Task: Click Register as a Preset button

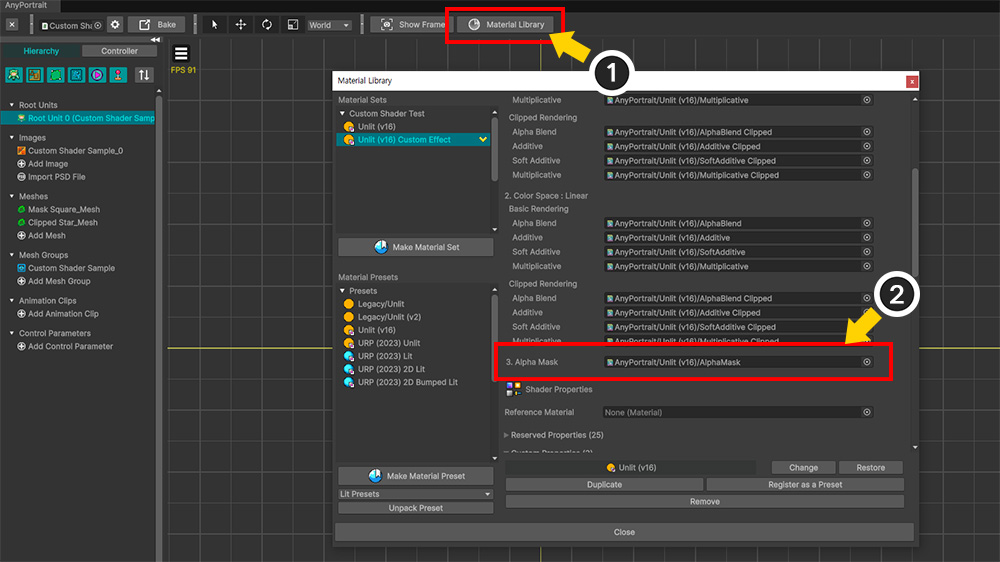Action: [x=805, y=484]
